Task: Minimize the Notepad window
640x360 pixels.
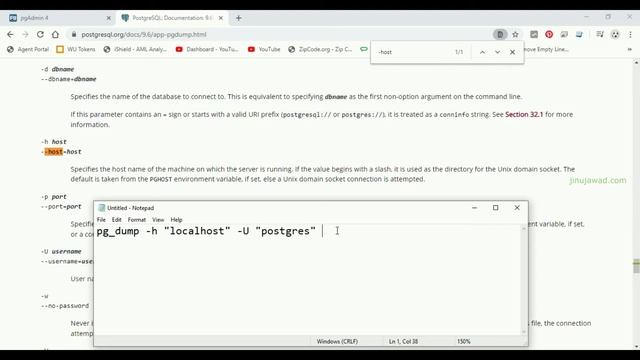Action: tap(474, 208)
